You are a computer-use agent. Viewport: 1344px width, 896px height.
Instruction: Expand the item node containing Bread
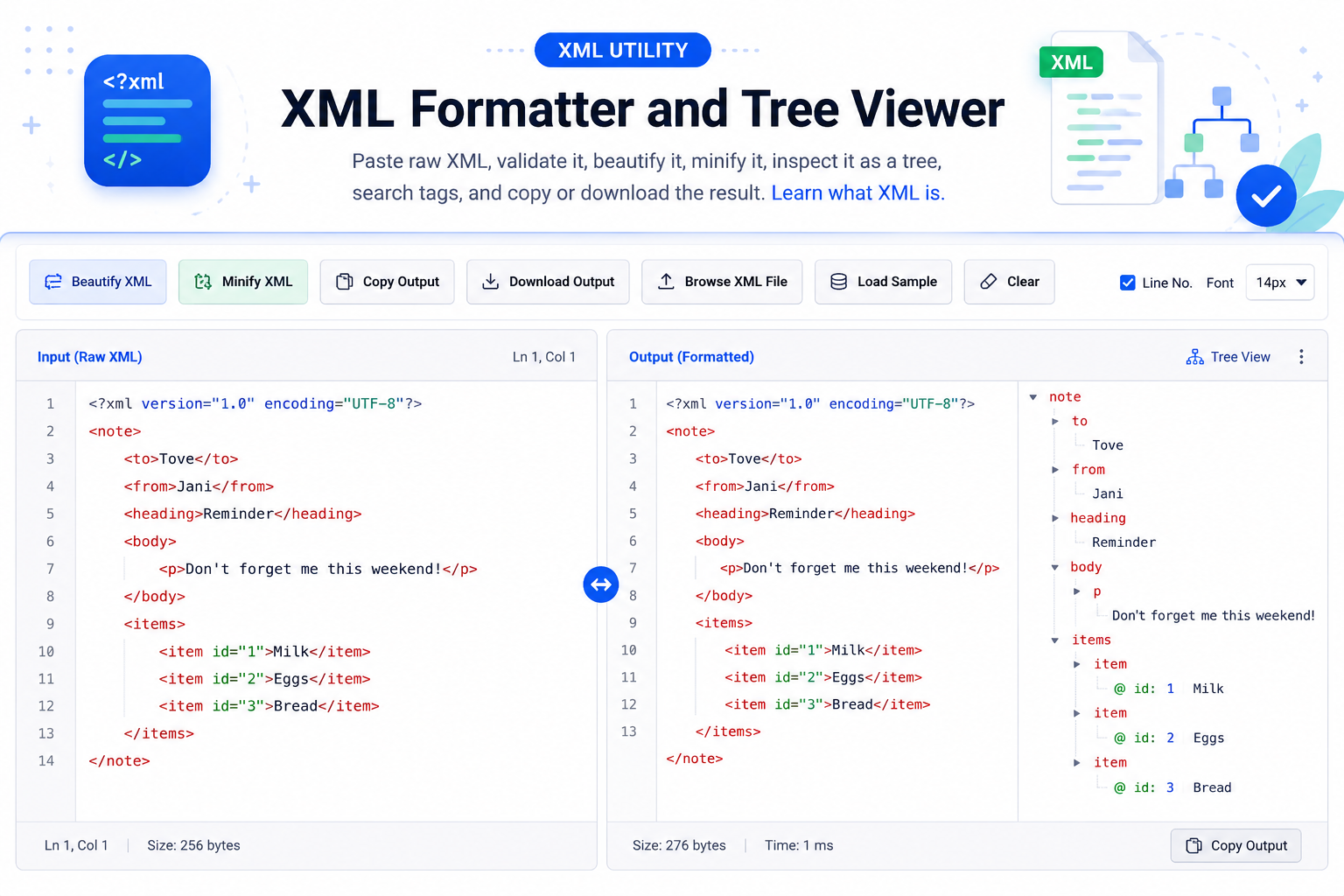point(1077,763)
